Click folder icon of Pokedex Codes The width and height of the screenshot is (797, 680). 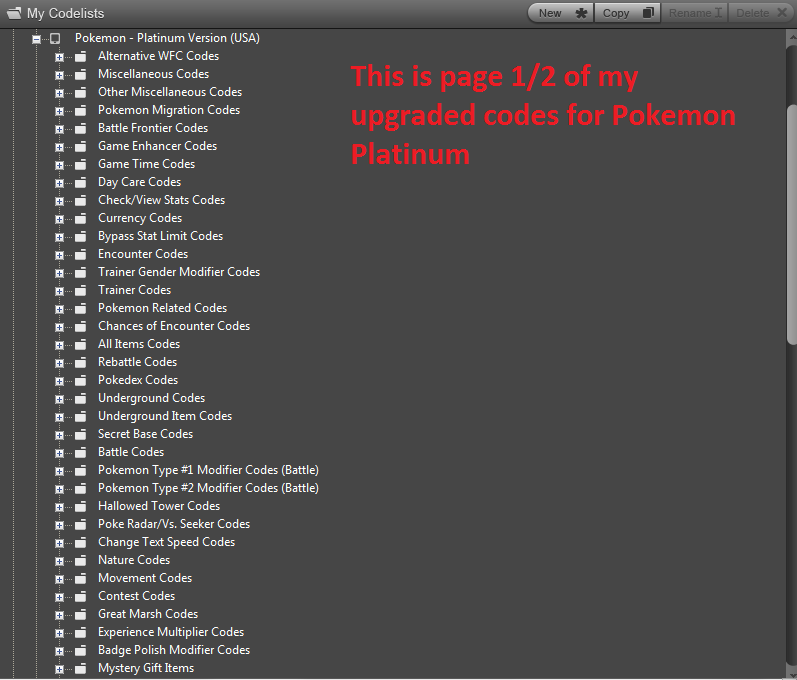80,381
